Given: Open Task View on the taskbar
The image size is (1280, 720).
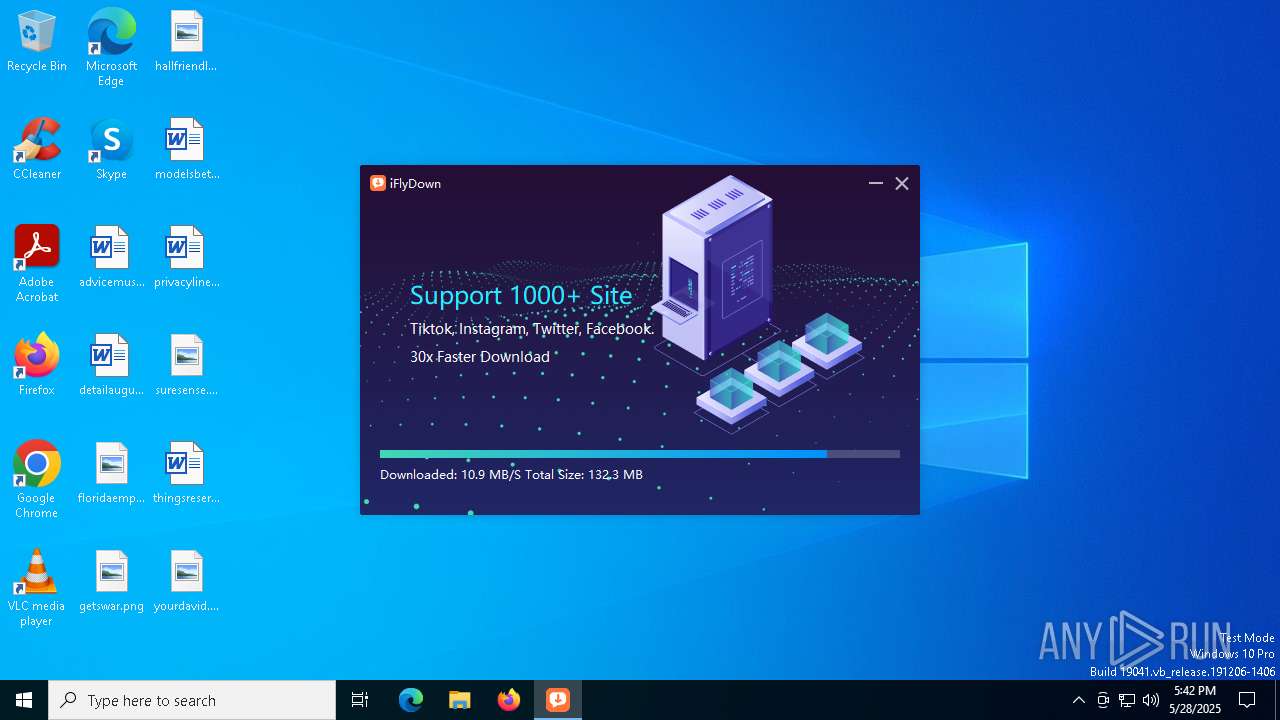Looking at the screenshot, I should tap(360, 700).
